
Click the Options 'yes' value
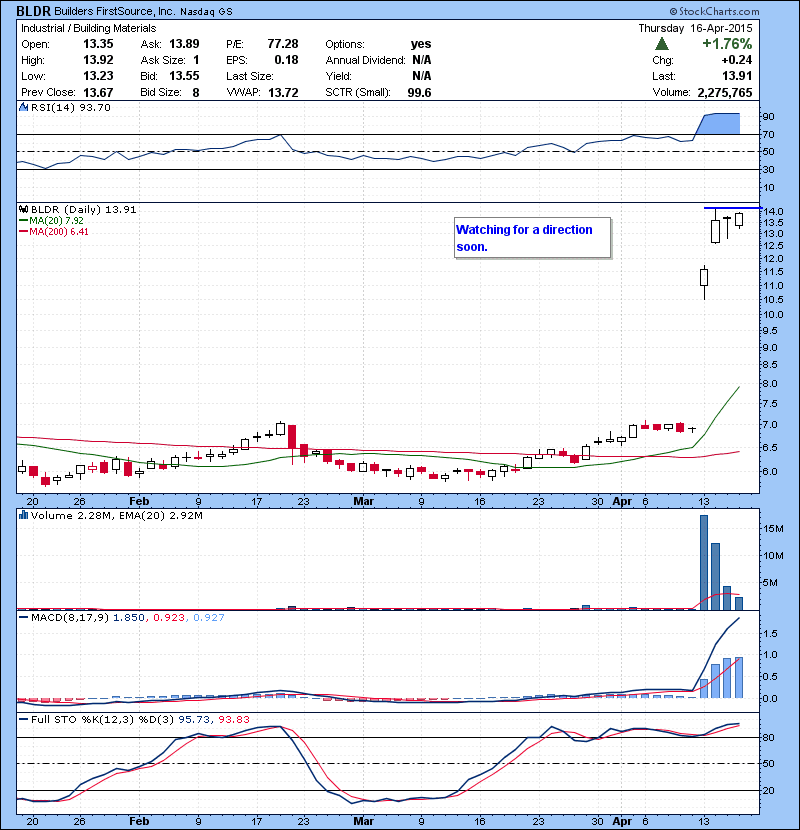click(x=421, y=44)
